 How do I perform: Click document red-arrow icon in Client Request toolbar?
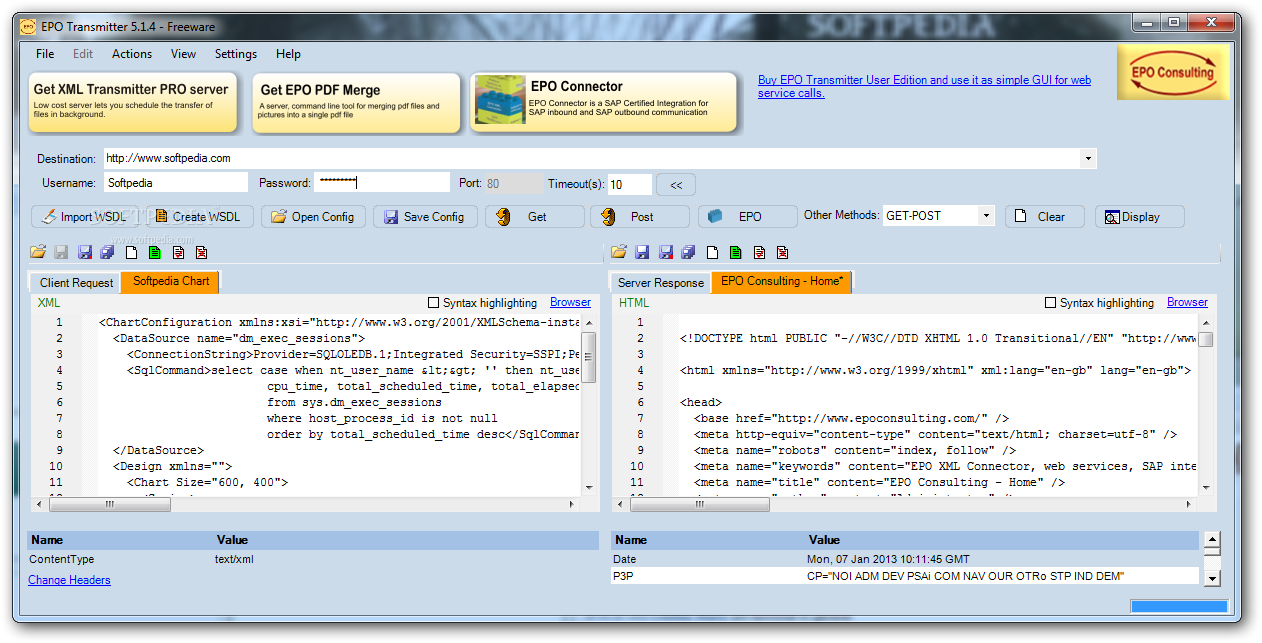(x=178, y=252)
